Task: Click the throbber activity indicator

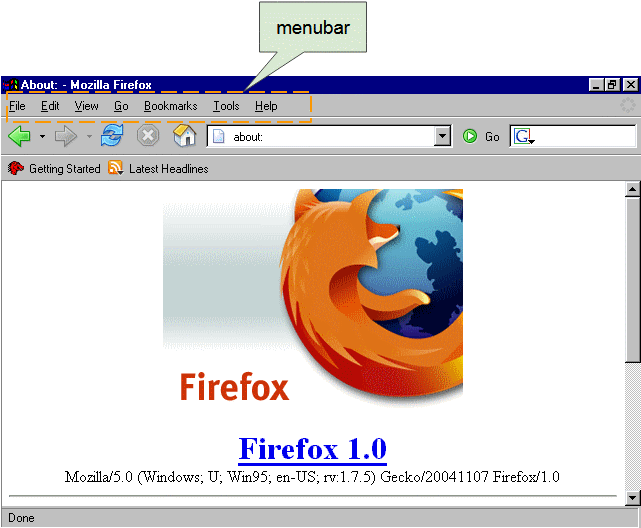Action: [628, 105]
